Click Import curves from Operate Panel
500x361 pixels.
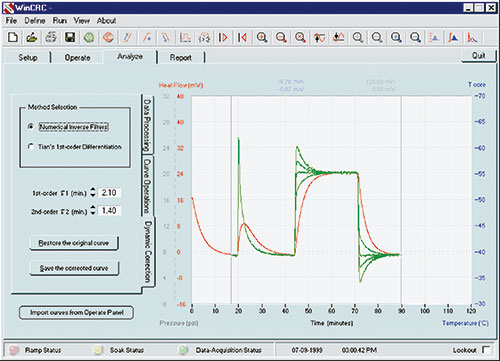coord(77,313)
